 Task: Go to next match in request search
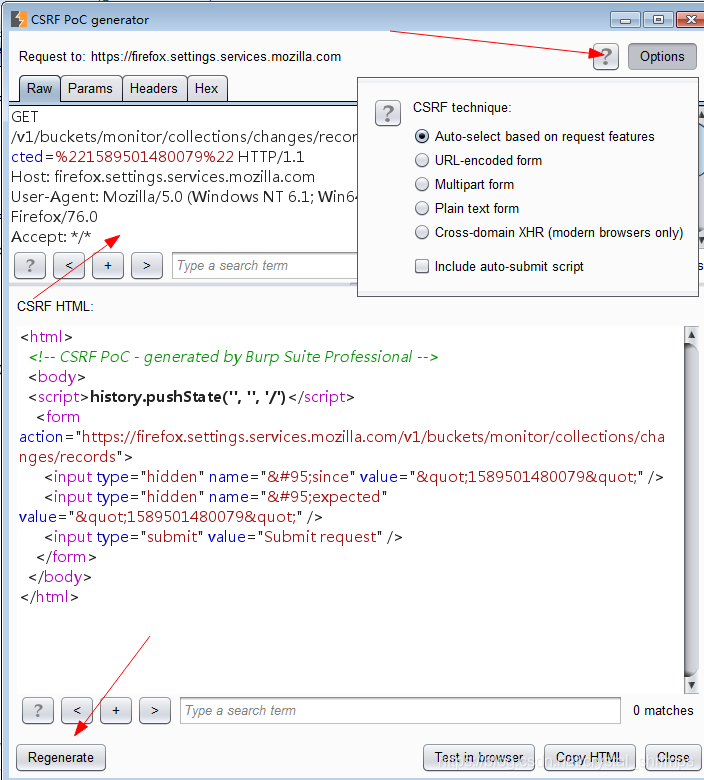coord(147,266)
